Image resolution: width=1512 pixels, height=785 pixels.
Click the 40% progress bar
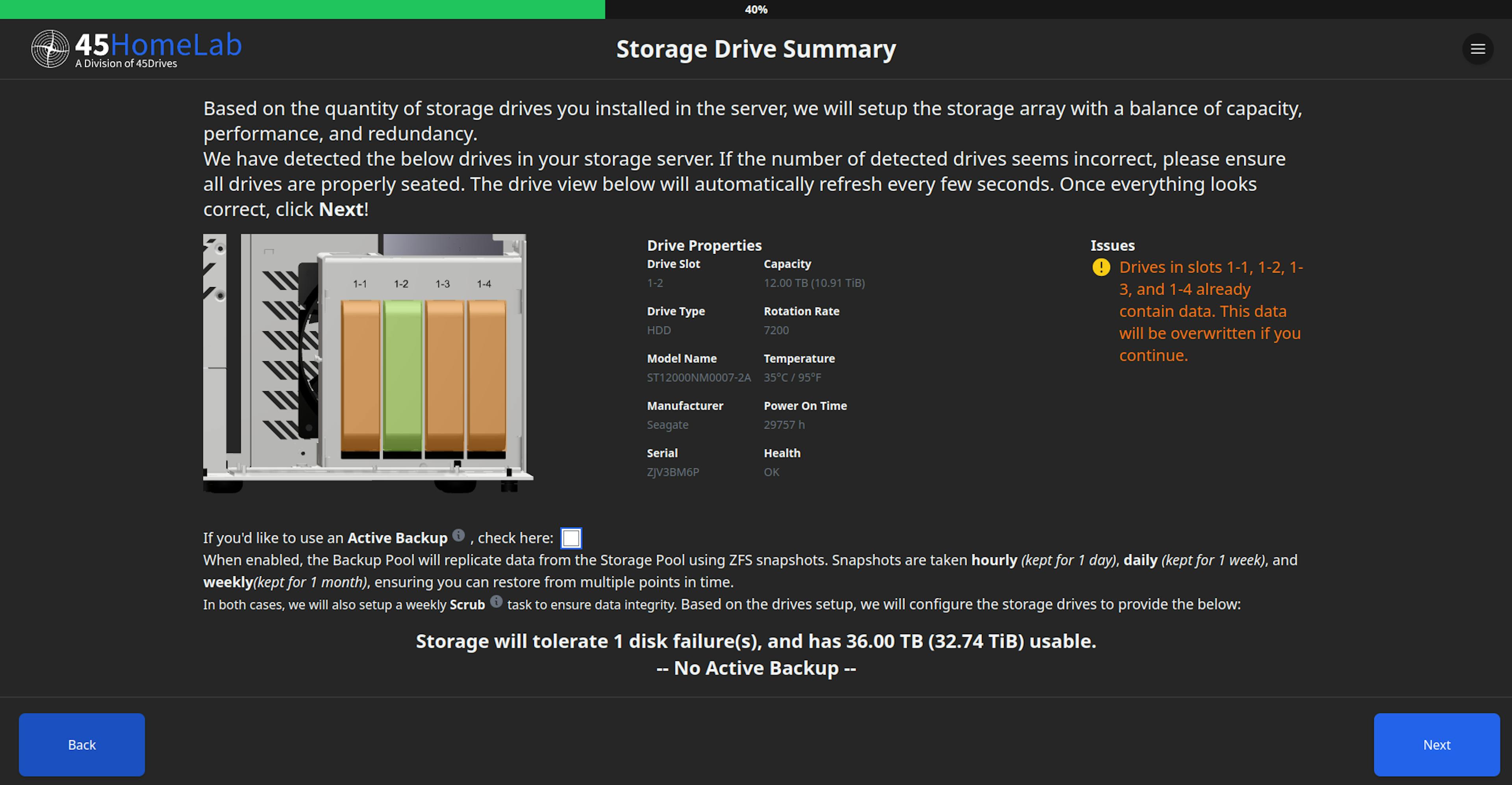756,9
